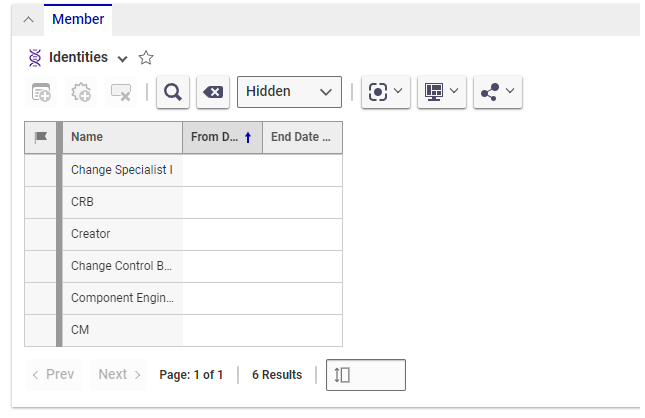Go to previous page with Prev
This screenshot has width=645, height=418.
53,375
